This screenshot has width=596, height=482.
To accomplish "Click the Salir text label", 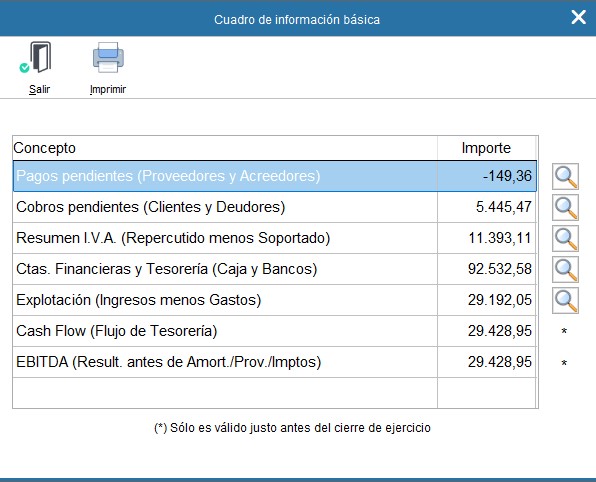I will coord(40,89).
